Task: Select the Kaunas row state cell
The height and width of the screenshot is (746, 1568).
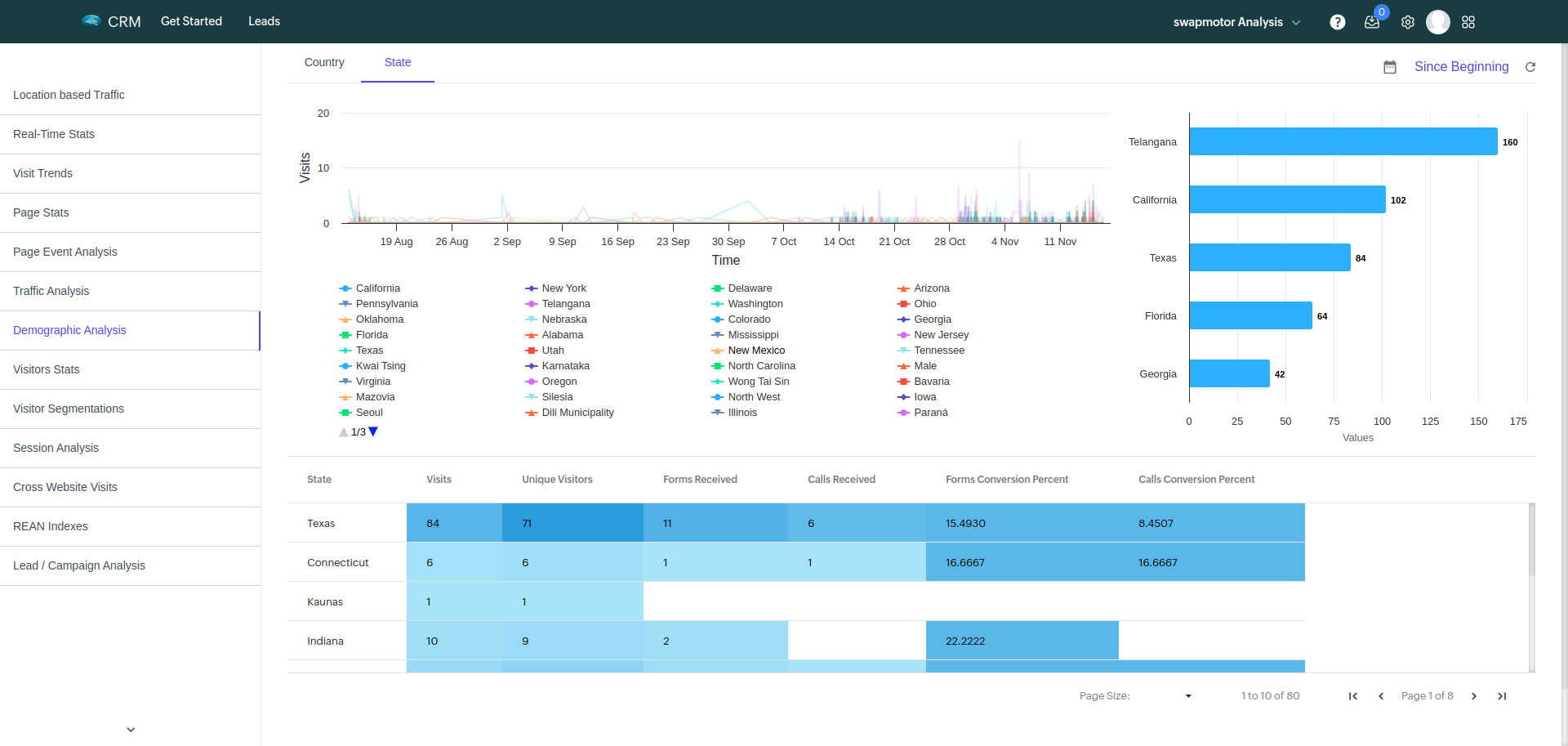Action: click(347, 601)
